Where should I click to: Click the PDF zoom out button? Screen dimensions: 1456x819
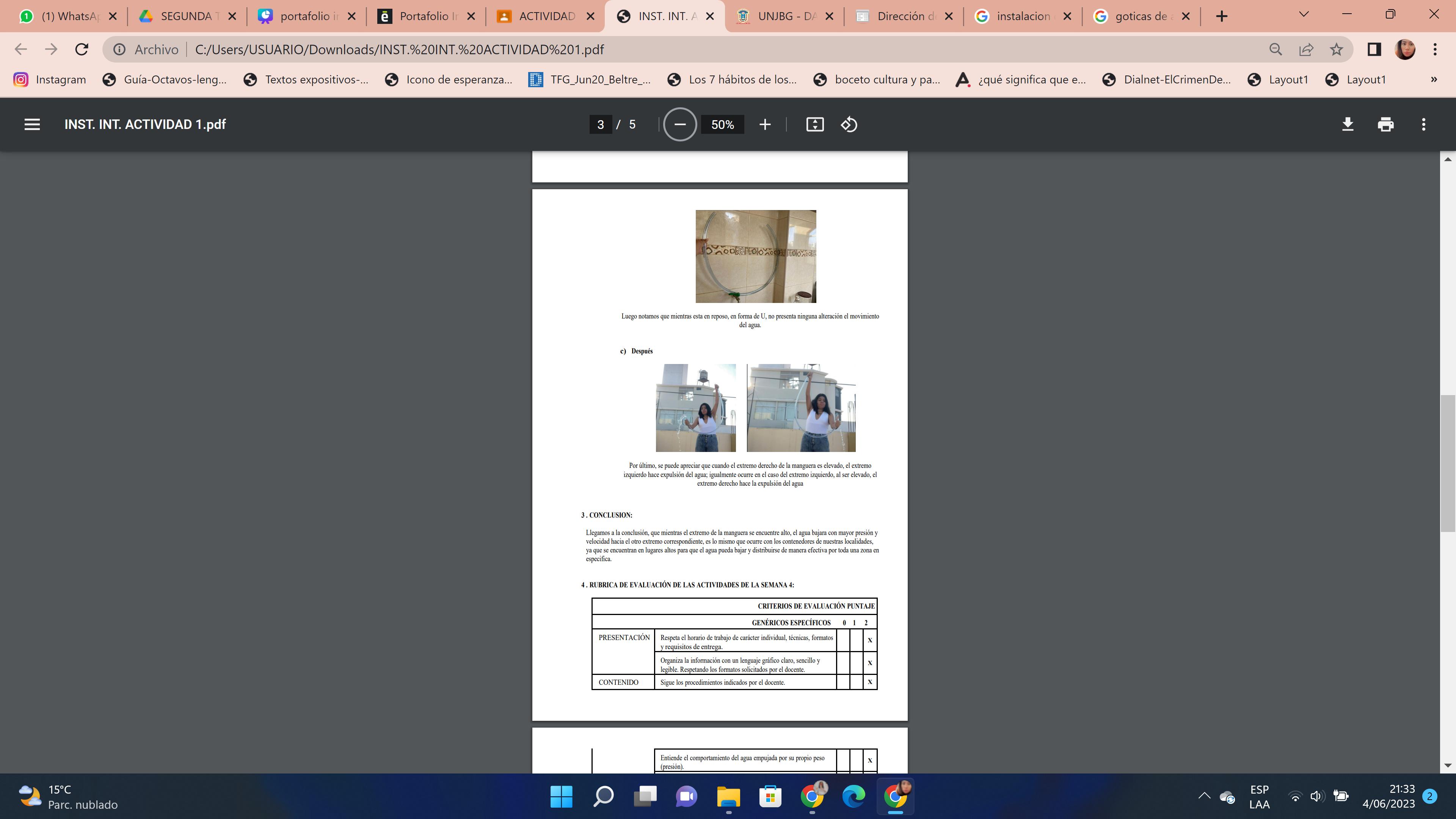[x=680, y=124]
